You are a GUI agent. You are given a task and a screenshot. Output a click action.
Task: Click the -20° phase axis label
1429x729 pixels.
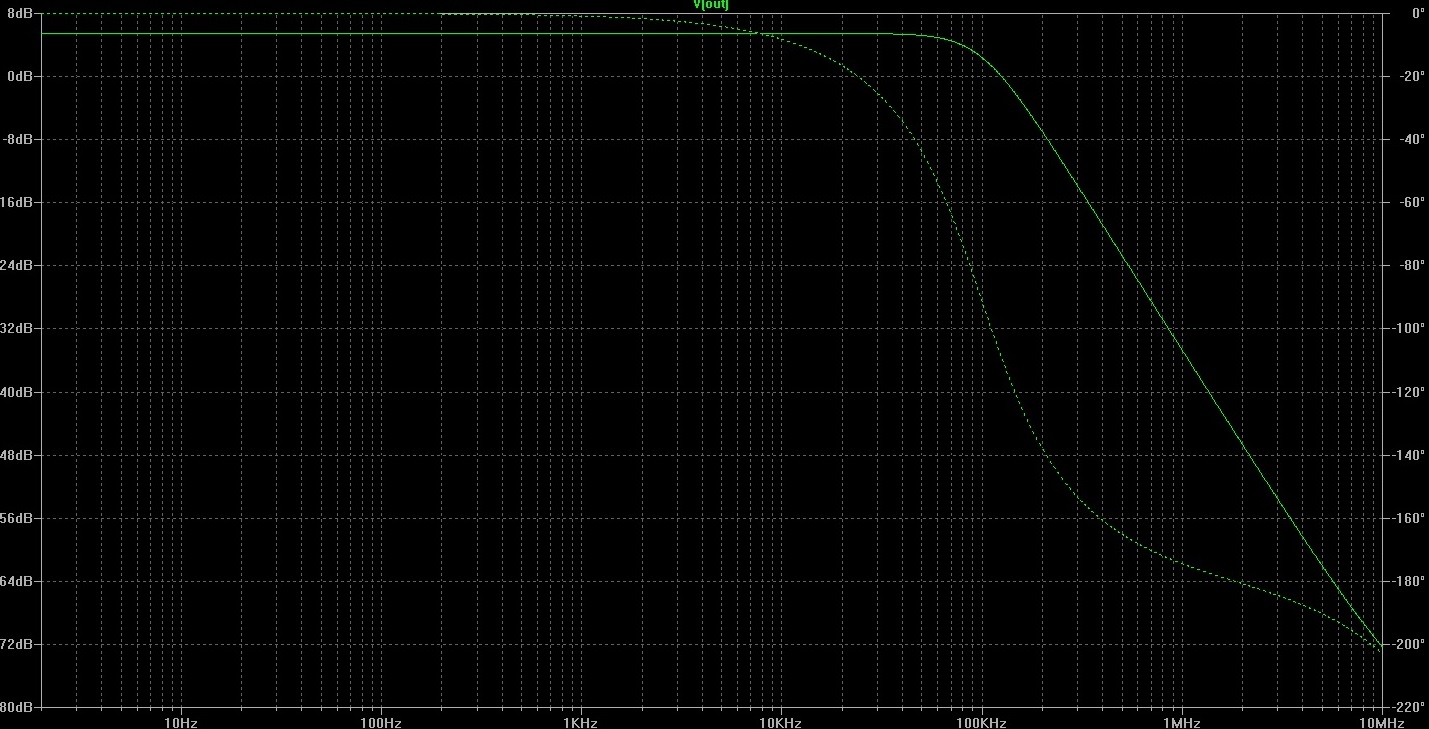(1411, 76)
